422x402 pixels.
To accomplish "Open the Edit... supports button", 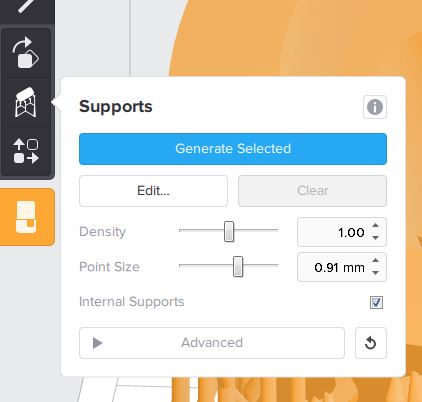I will (x=153, y=191).
